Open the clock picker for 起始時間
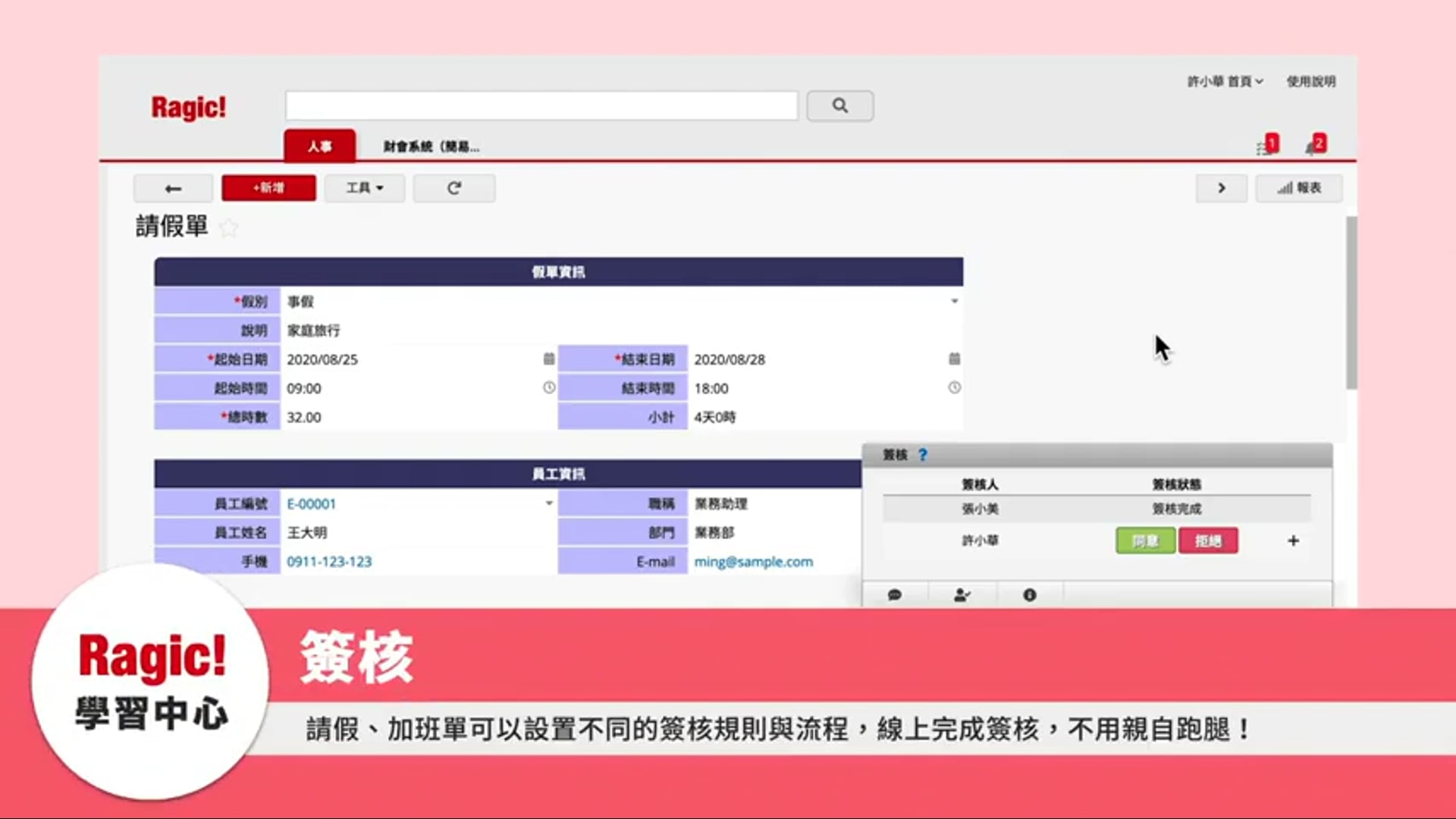The height and width of the screenshot is (819, 1456). tap(549, 388)
